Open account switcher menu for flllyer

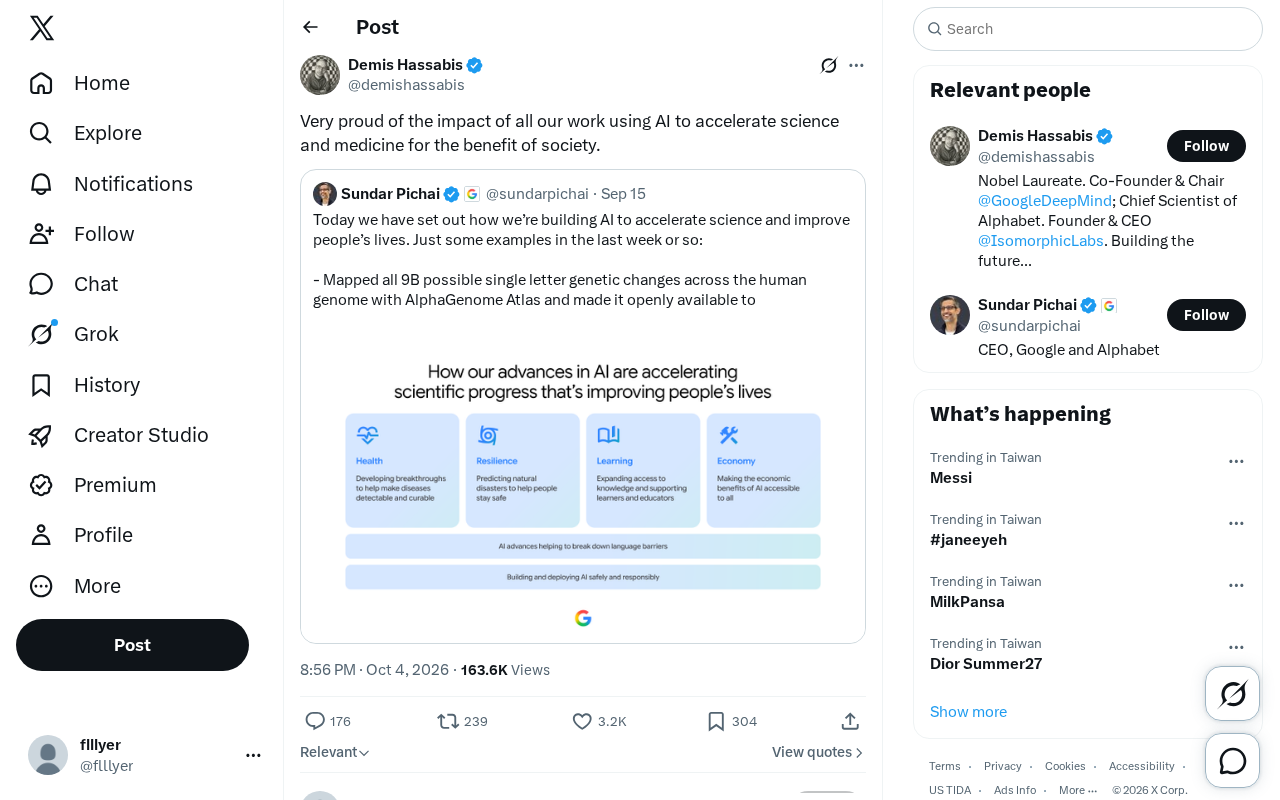253,755
